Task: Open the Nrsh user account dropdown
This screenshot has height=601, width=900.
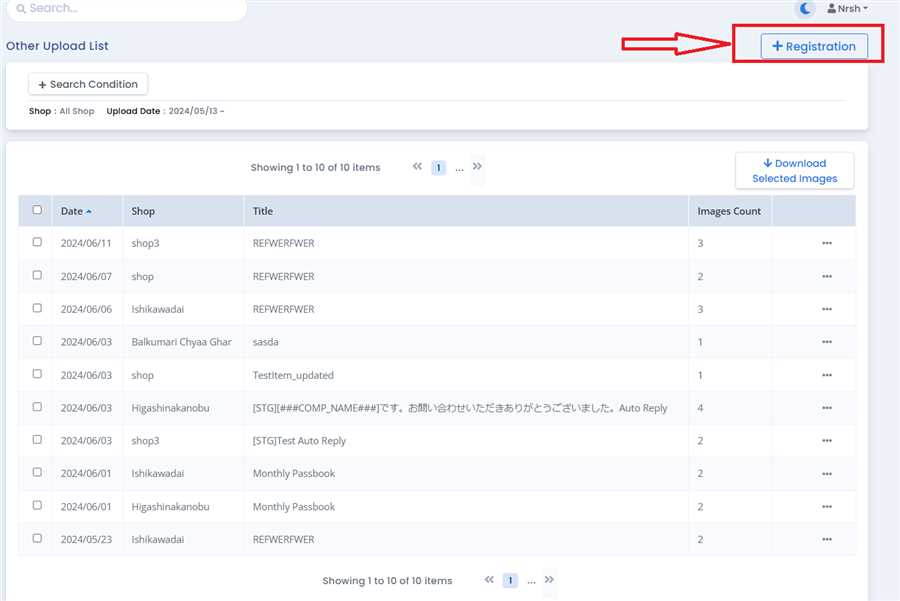Action: pyautogui.click(x=847, y=8)
